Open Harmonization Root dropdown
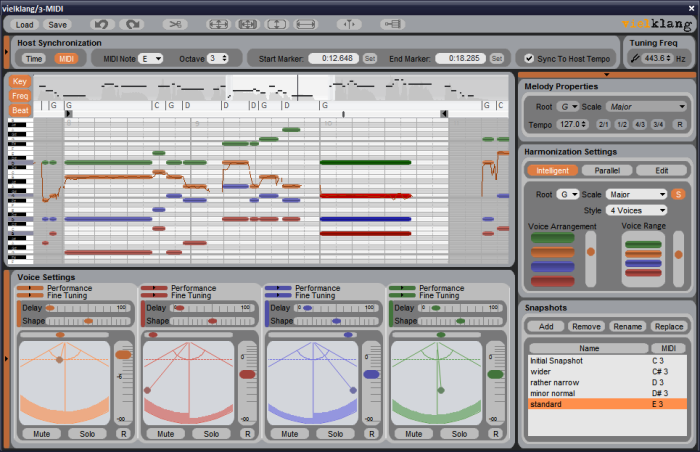The width and height of the screenshot is (700, 452). tap(568, 194)
